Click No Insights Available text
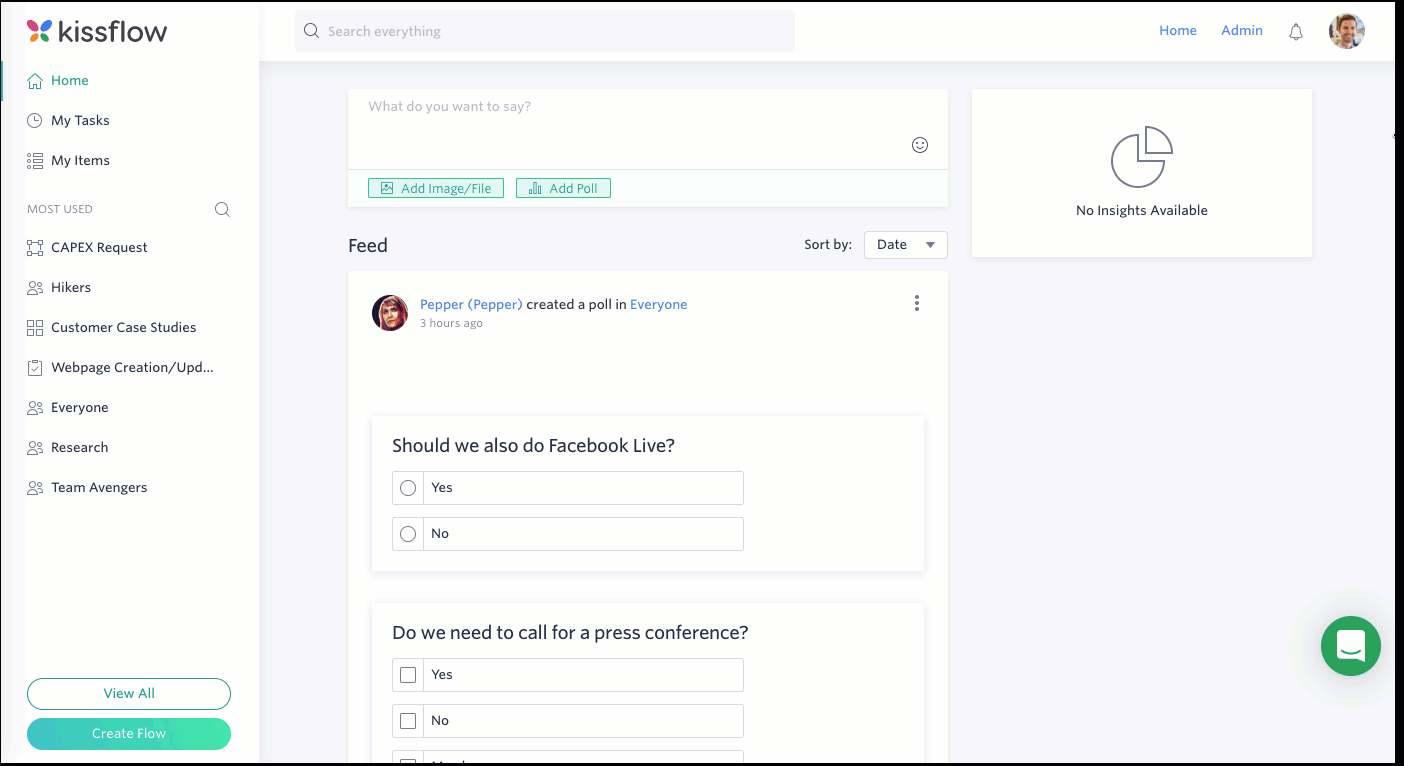The width and height of the screenshot is (1404, 766). 1142,211
